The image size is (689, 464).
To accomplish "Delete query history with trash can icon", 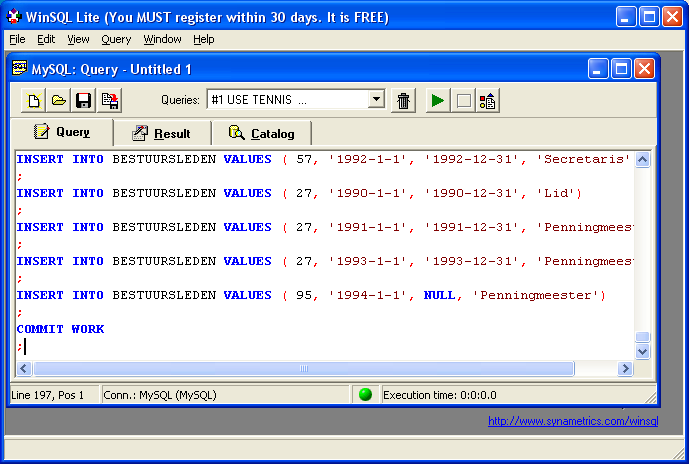I will [403, 101].
